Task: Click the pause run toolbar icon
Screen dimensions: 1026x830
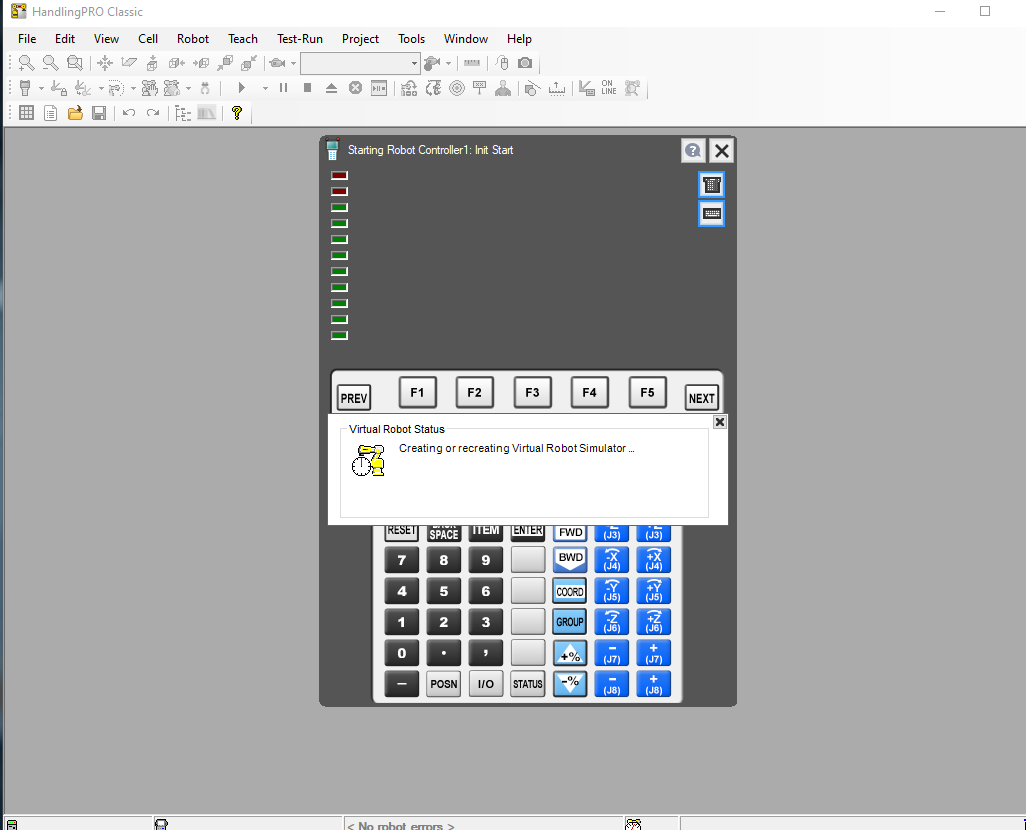Action: (x=283, y=88)
